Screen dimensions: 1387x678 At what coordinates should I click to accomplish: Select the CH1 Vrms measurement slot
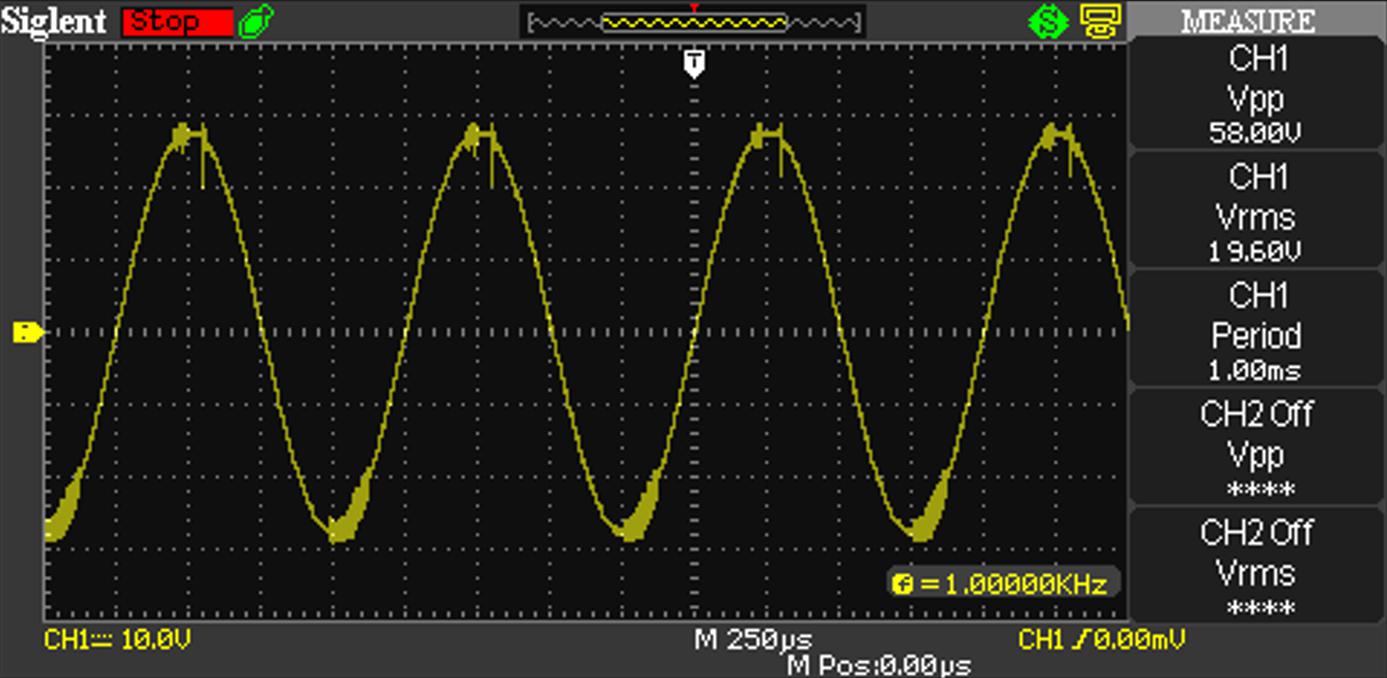pos(1256,213)
